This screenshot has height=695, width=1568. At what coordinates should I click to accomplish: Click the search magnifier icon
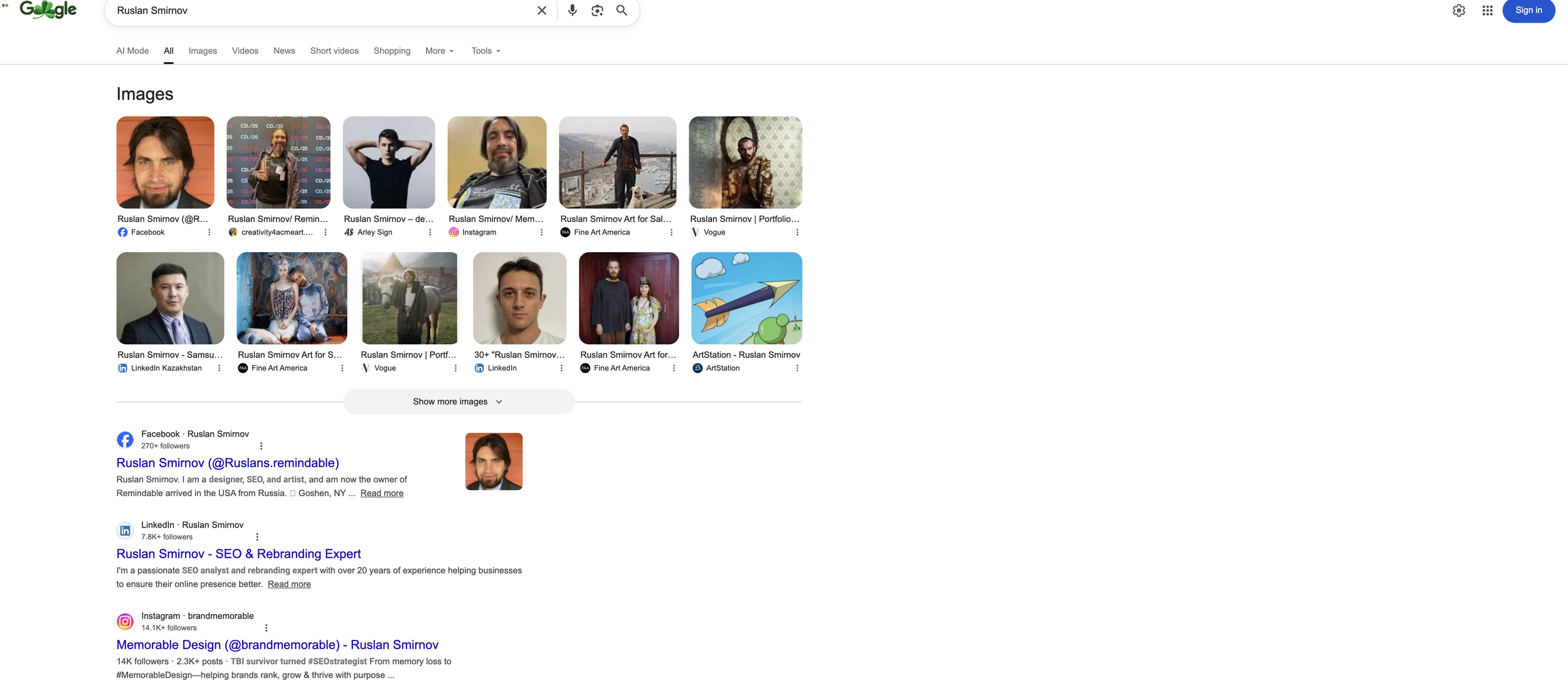point(622,10)
